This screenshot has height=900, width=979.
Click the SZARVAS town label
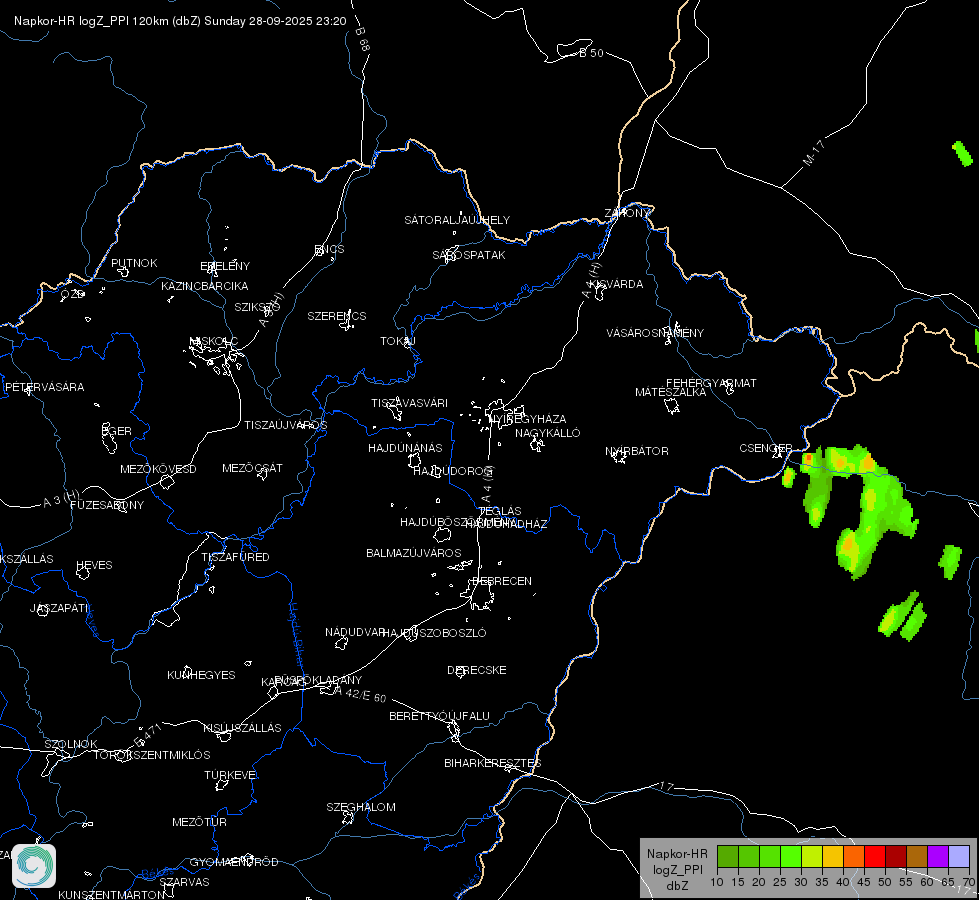click(184, 882)
